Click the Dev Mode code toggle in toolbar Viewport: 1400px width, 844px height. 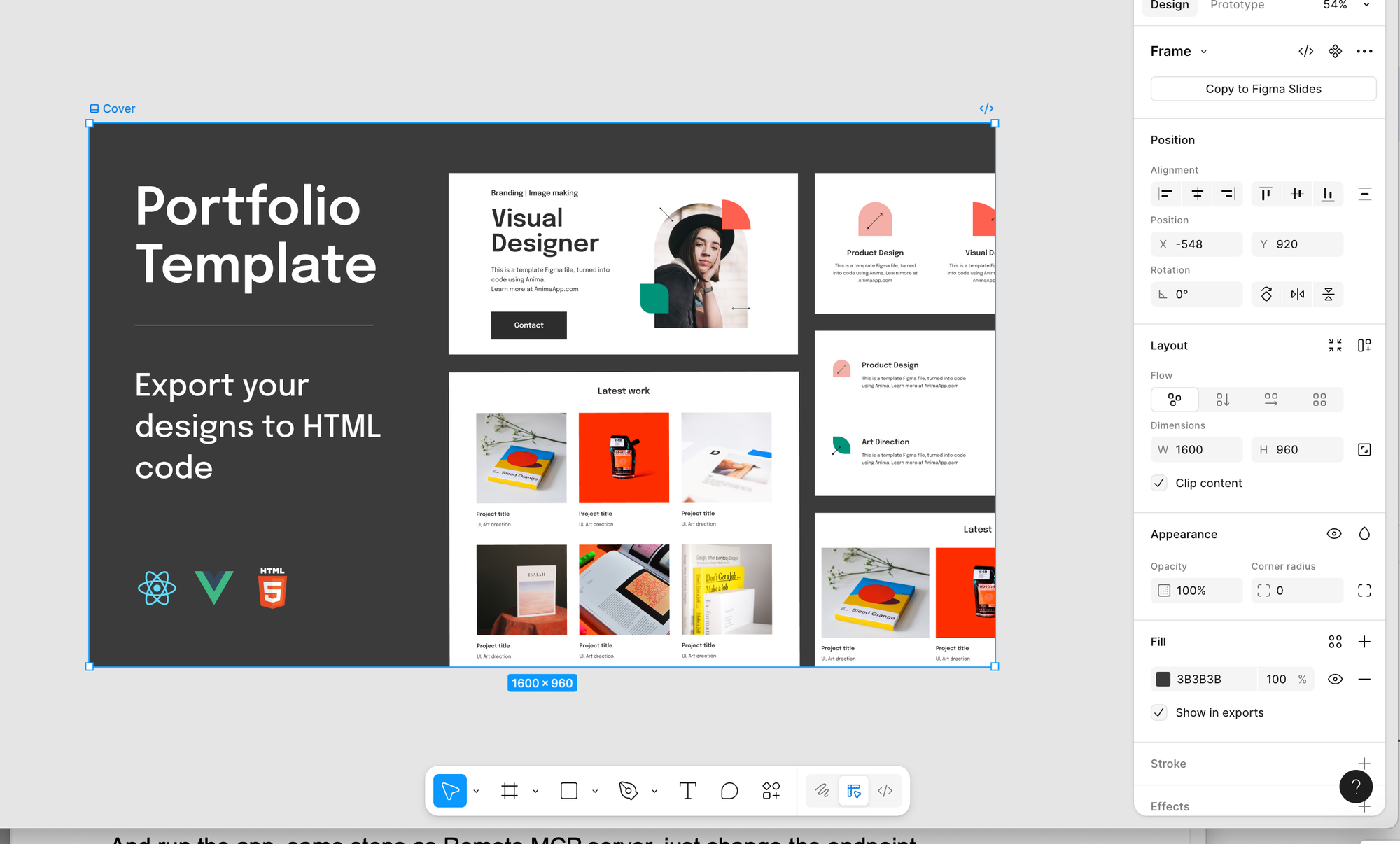[x=885, y=791]
